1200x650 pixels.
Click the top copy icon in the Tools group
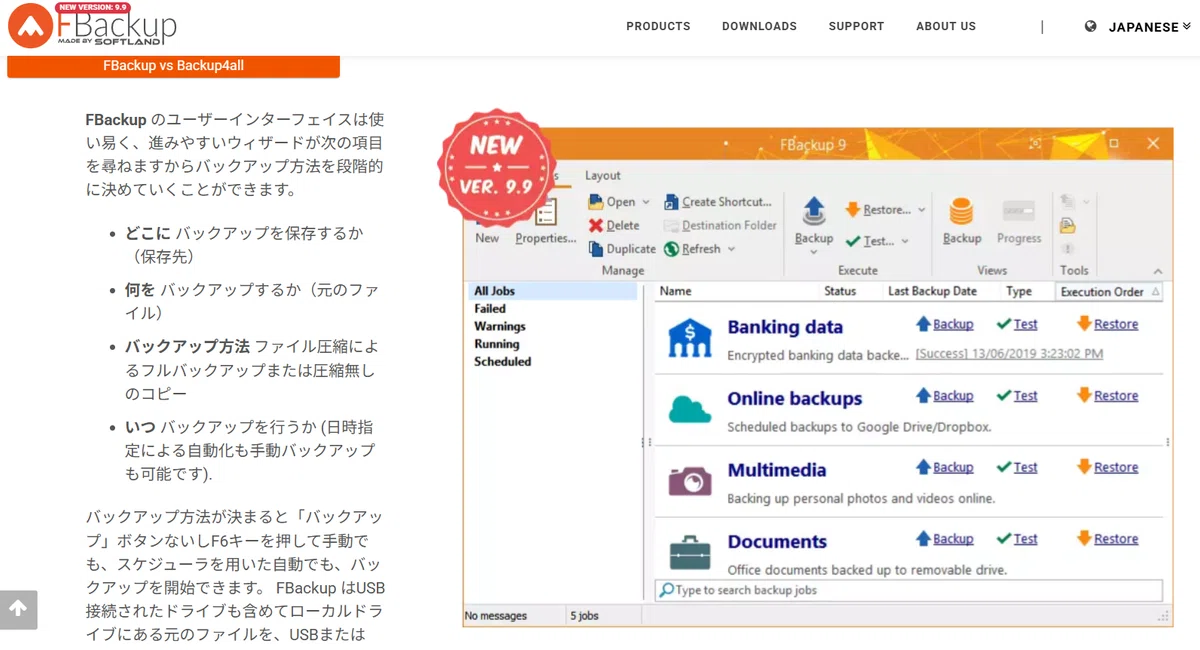point(1067,202)
